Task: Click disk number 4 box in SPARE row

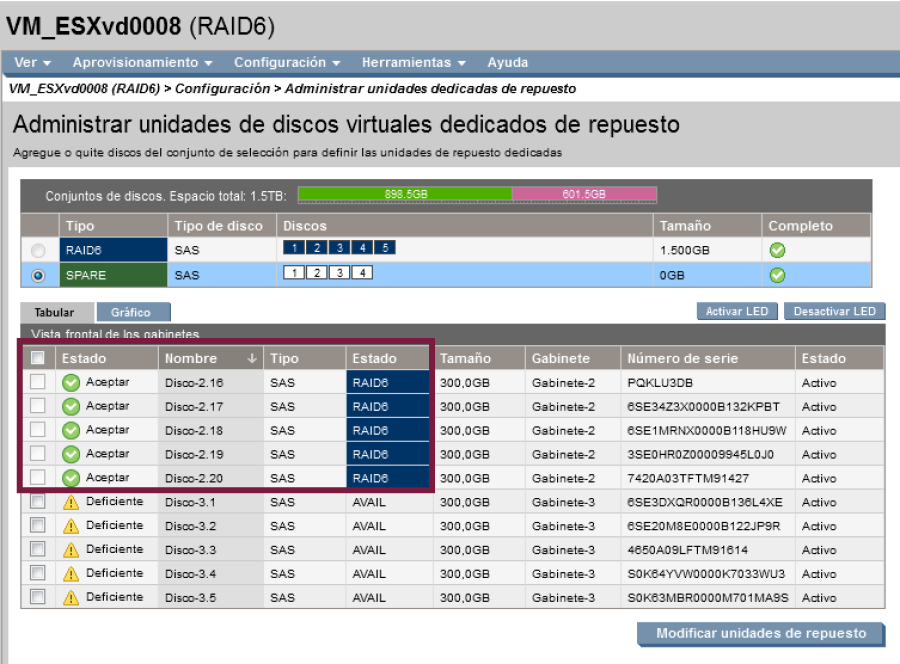Action: pos(364,273)
